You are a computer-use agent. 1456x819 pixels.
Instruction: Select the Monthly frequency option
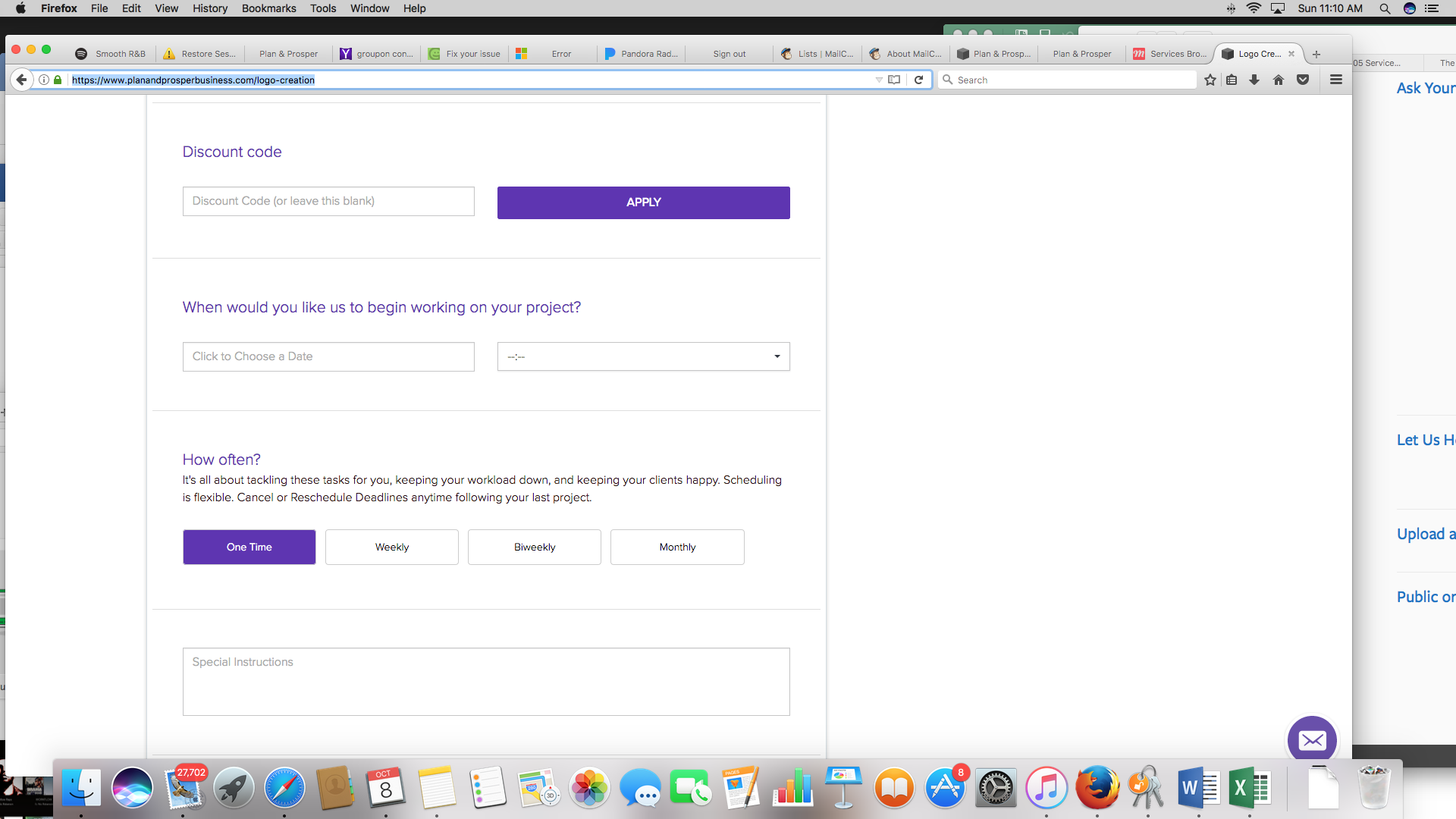pyautogui.click(x=676, y=547)
